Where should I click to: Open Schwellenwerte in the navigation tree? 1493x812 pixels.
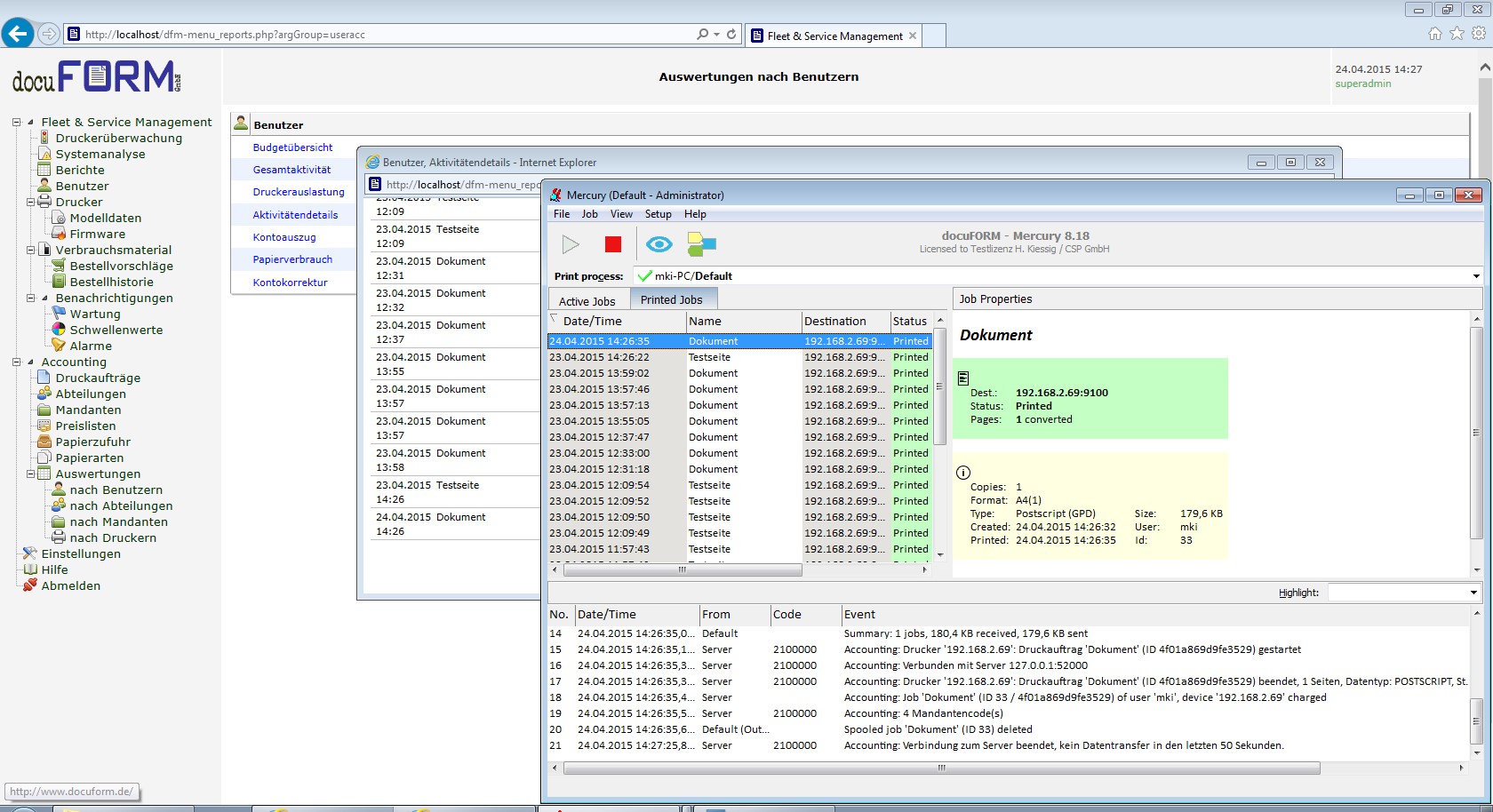(116, 330)
